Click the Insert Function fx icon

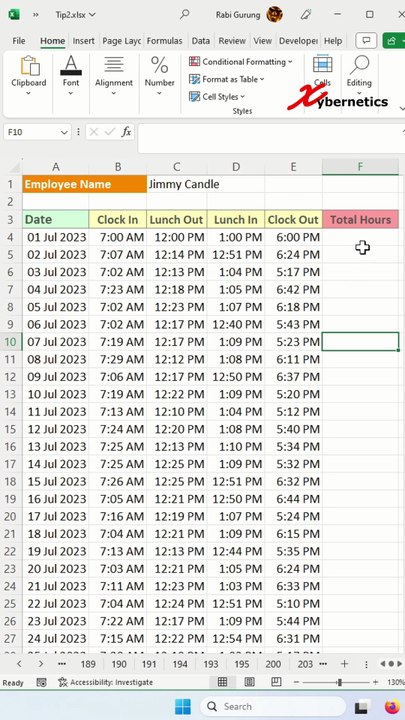(126, 132)
